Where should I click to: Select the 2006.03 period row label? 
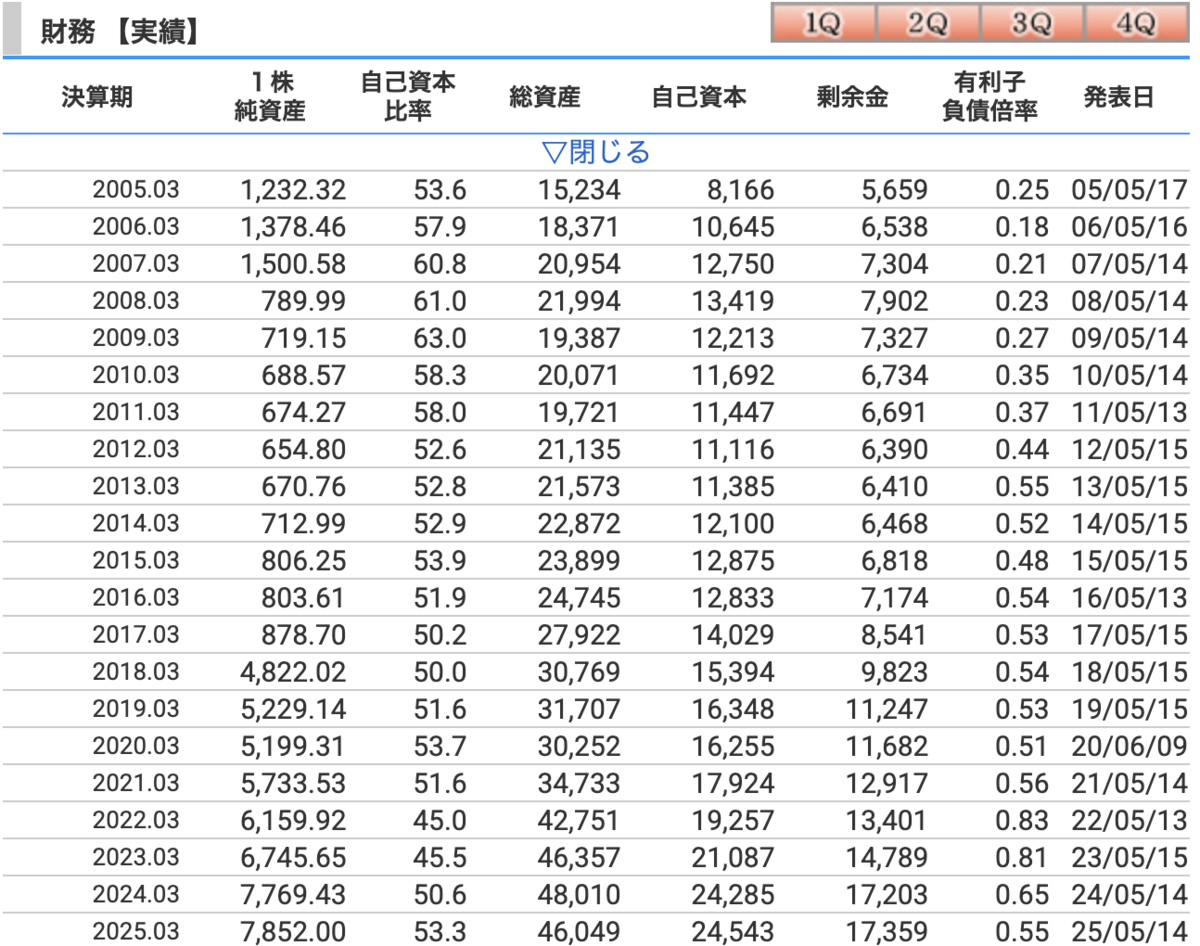coord(136,227)
